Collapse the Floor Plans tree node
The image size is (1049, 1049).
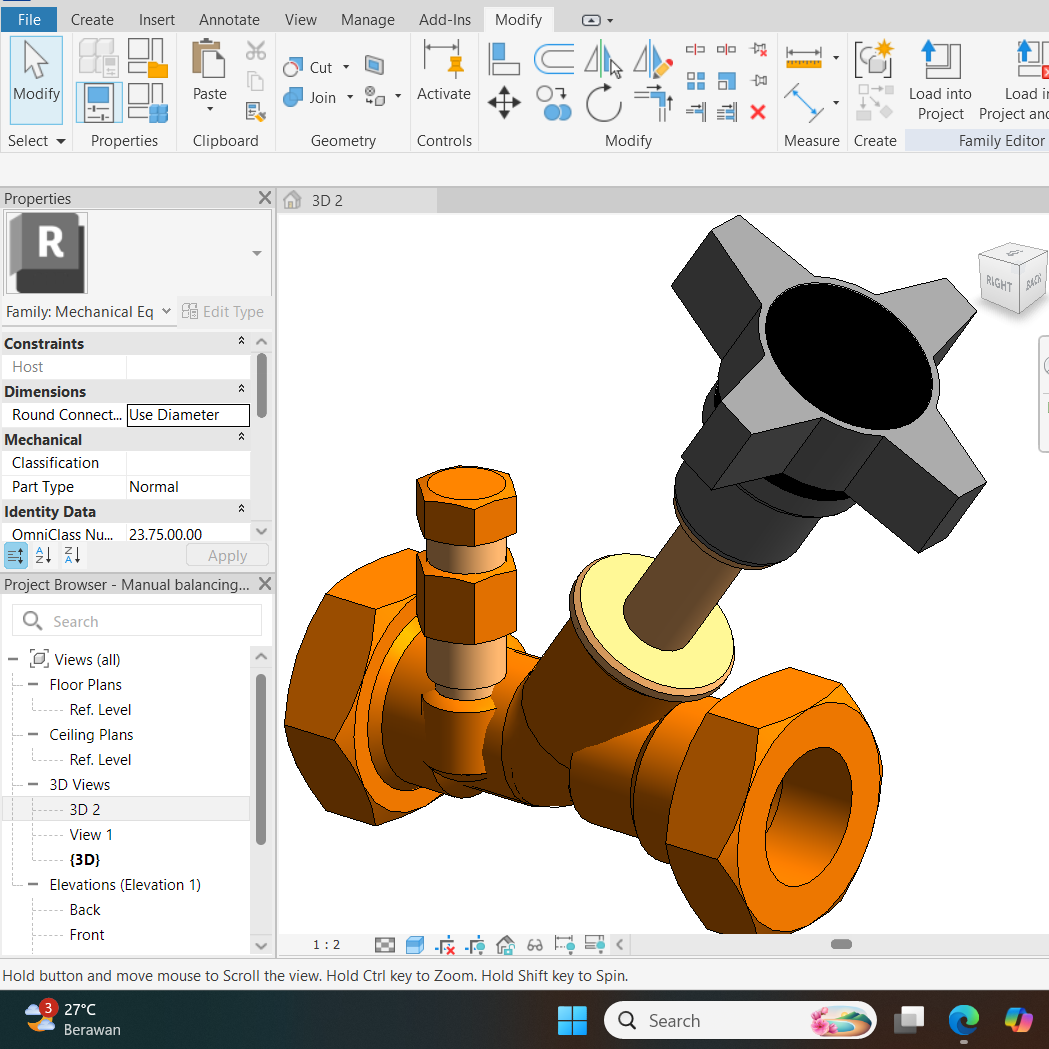point(33,684)
